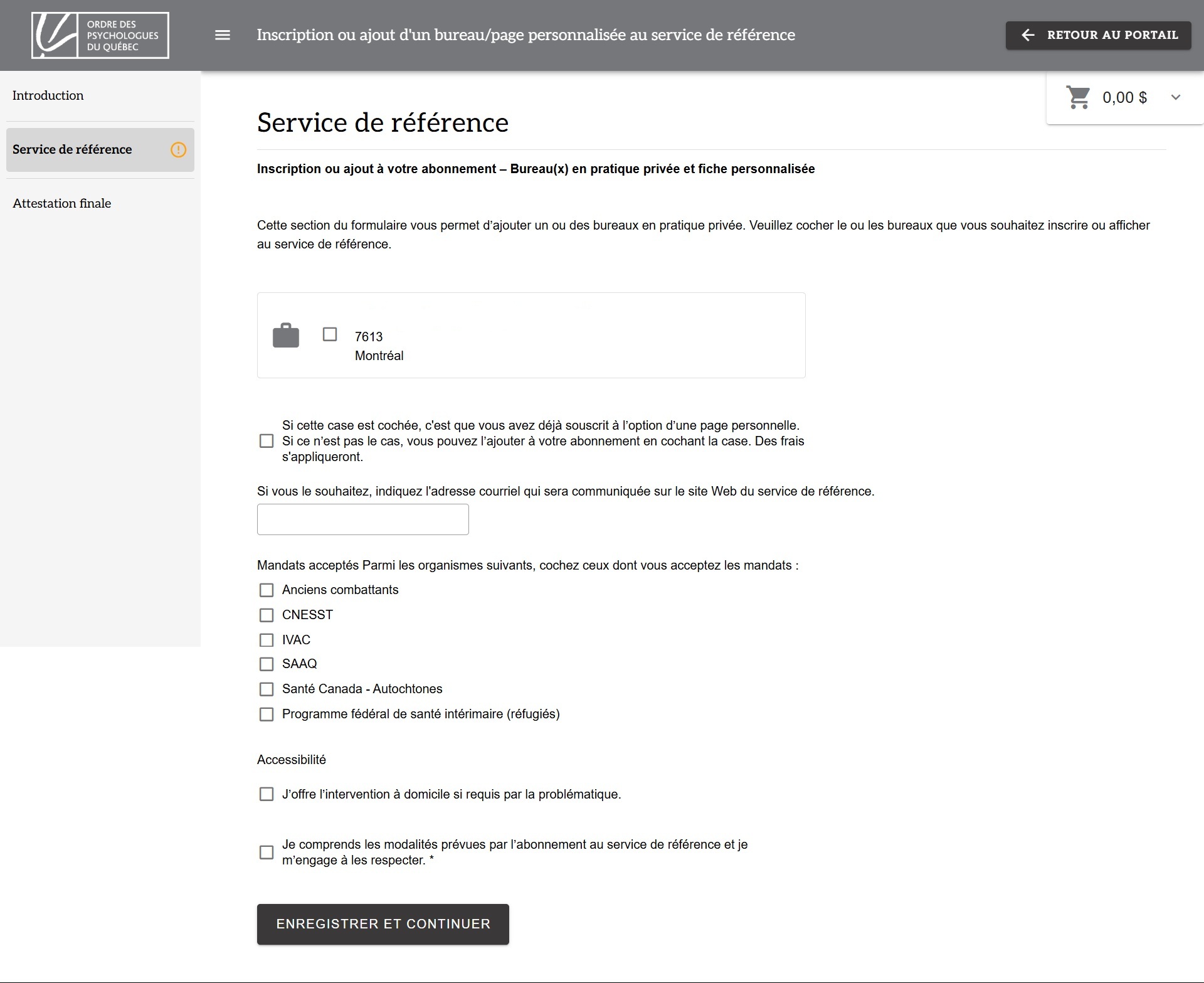Click the Ordre des psychologues logo
Viewport: 1204px width, 983px height.
(100, 35)
